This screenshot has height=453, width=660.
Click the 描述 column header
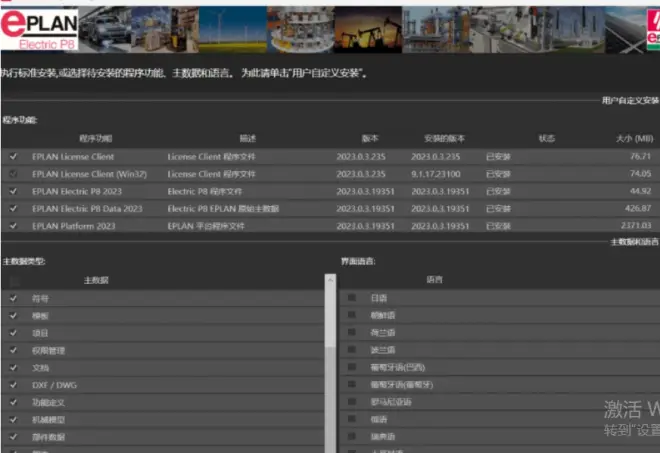click(x=248, y=139)
